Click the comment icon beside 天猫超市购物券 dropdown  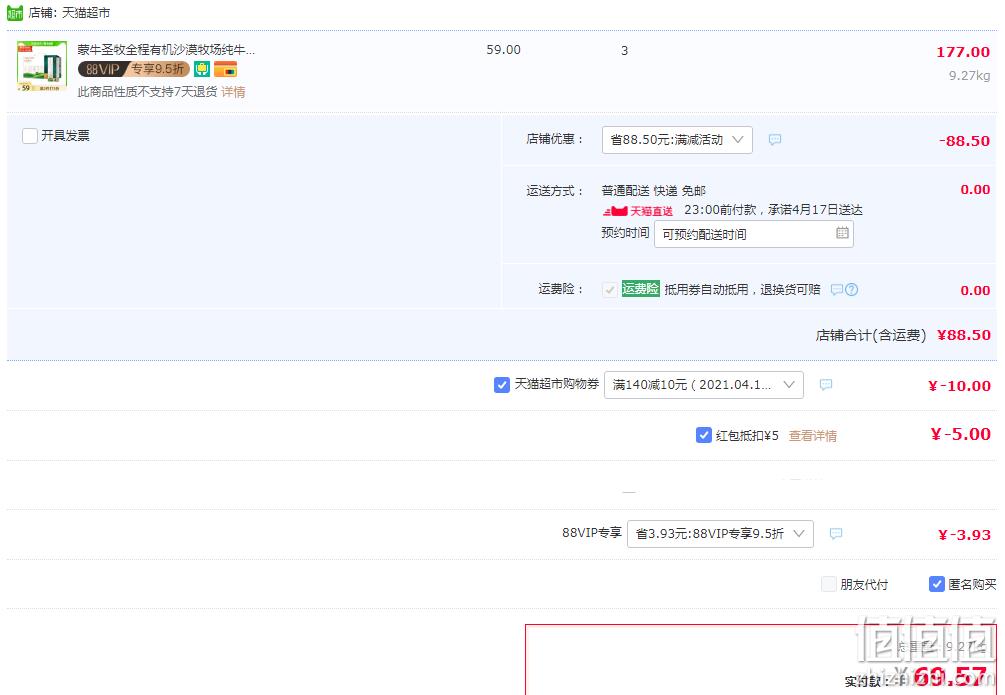point(826,385)
